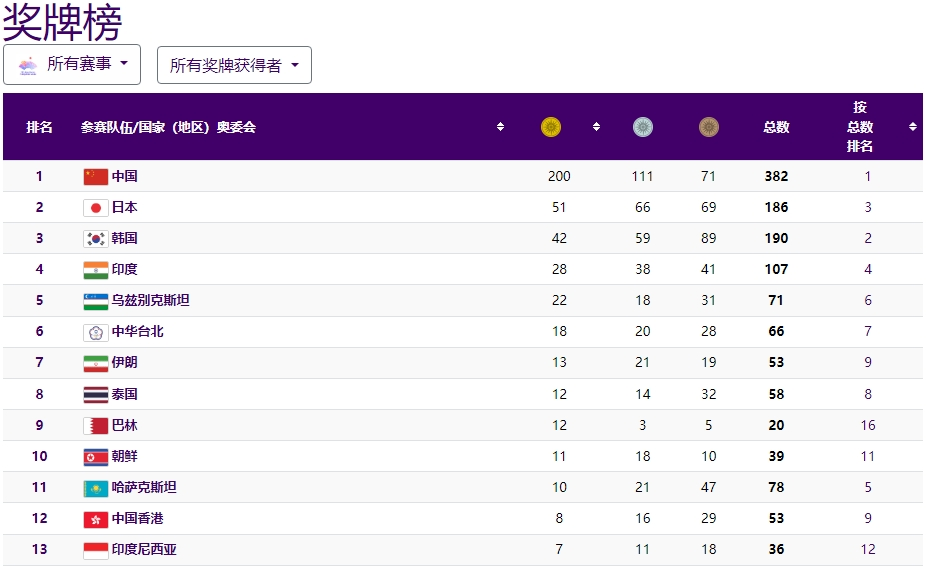Open the 中国香港 team link

pos(137,519)
